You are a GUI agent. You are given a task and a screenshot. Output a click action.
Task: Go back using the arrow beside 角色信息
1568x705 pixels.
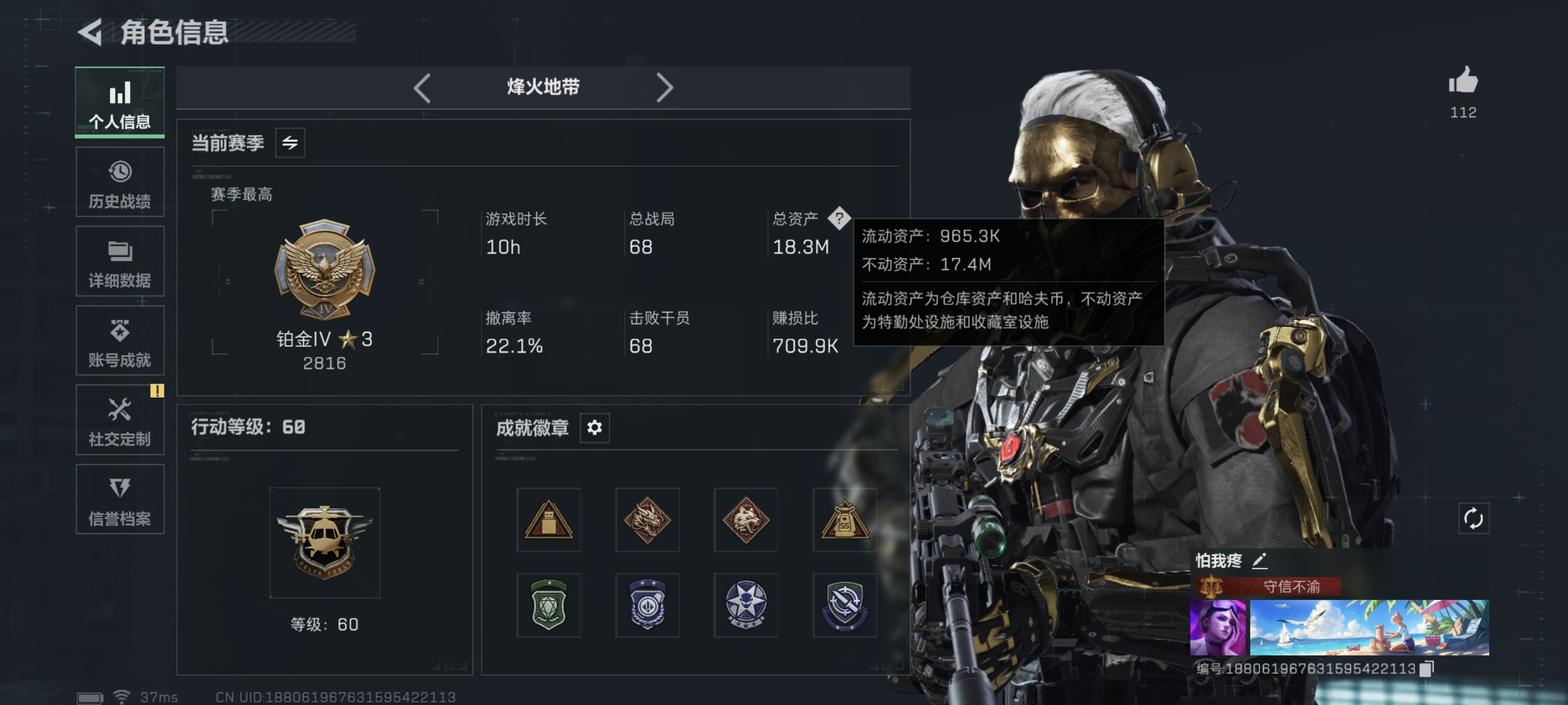91,32
